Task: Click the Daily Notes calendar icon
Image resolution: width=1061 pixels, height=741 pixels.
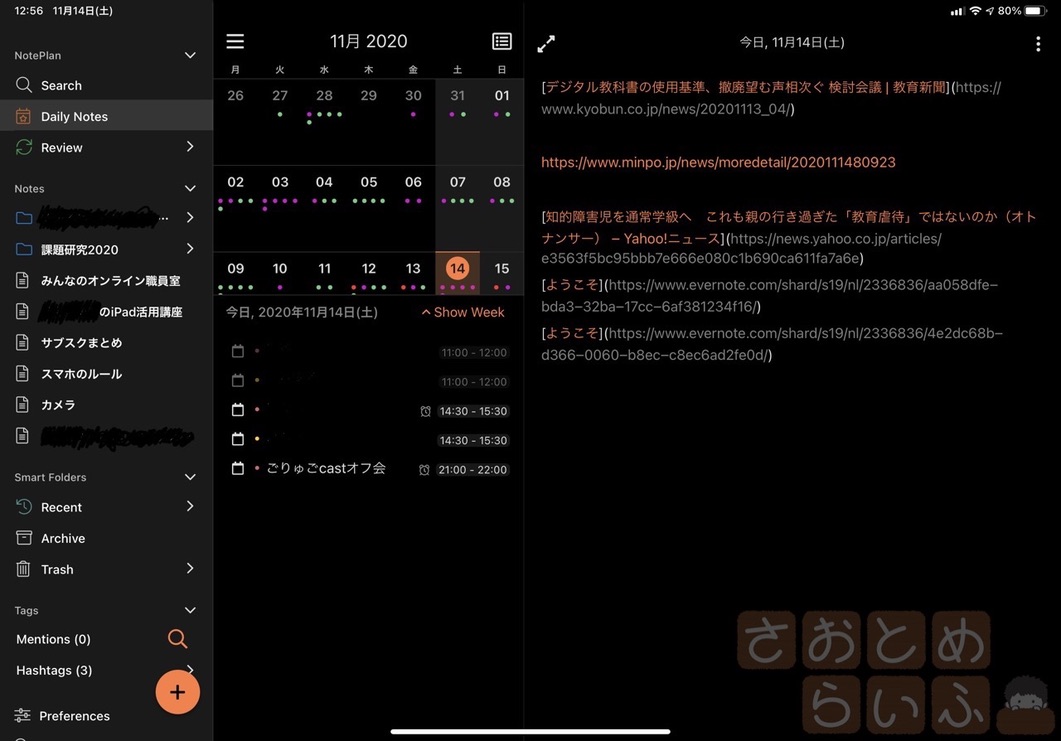Action: pos(23,116)
